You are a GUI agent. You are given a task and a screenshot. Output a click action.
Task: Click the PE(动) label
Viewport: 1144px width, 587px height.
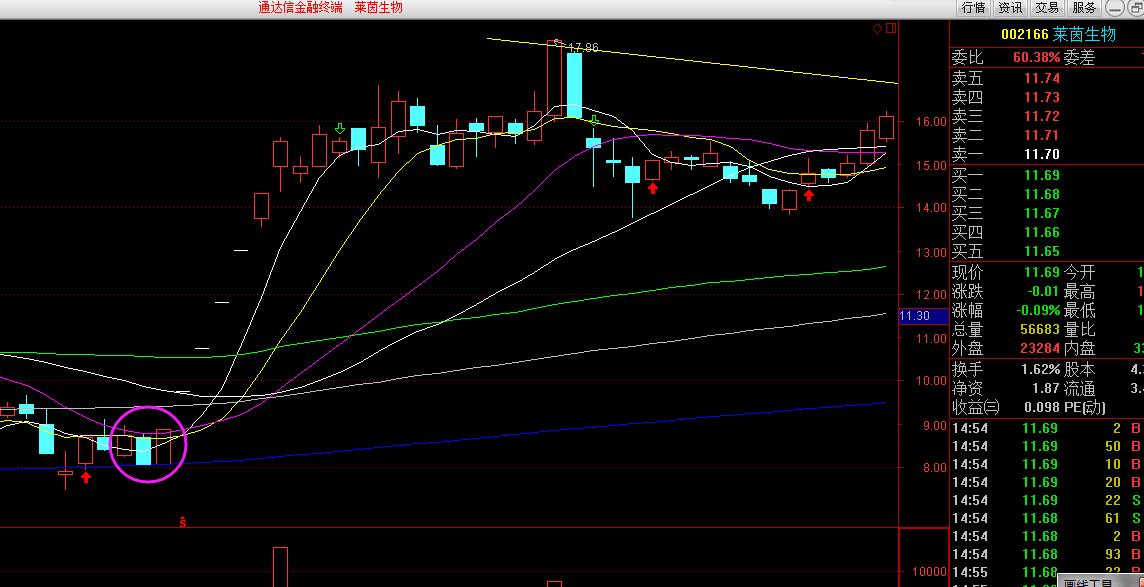[1085, 408]
